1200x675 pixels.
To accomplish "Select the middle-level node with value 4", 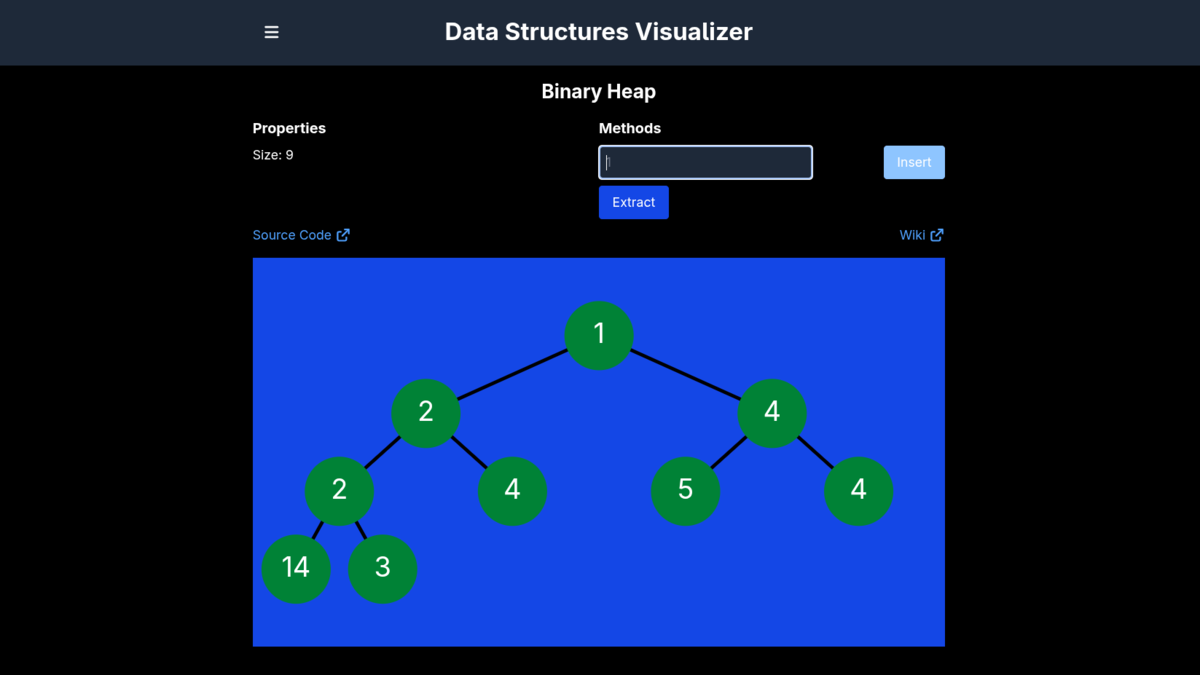I will [512, 490].
